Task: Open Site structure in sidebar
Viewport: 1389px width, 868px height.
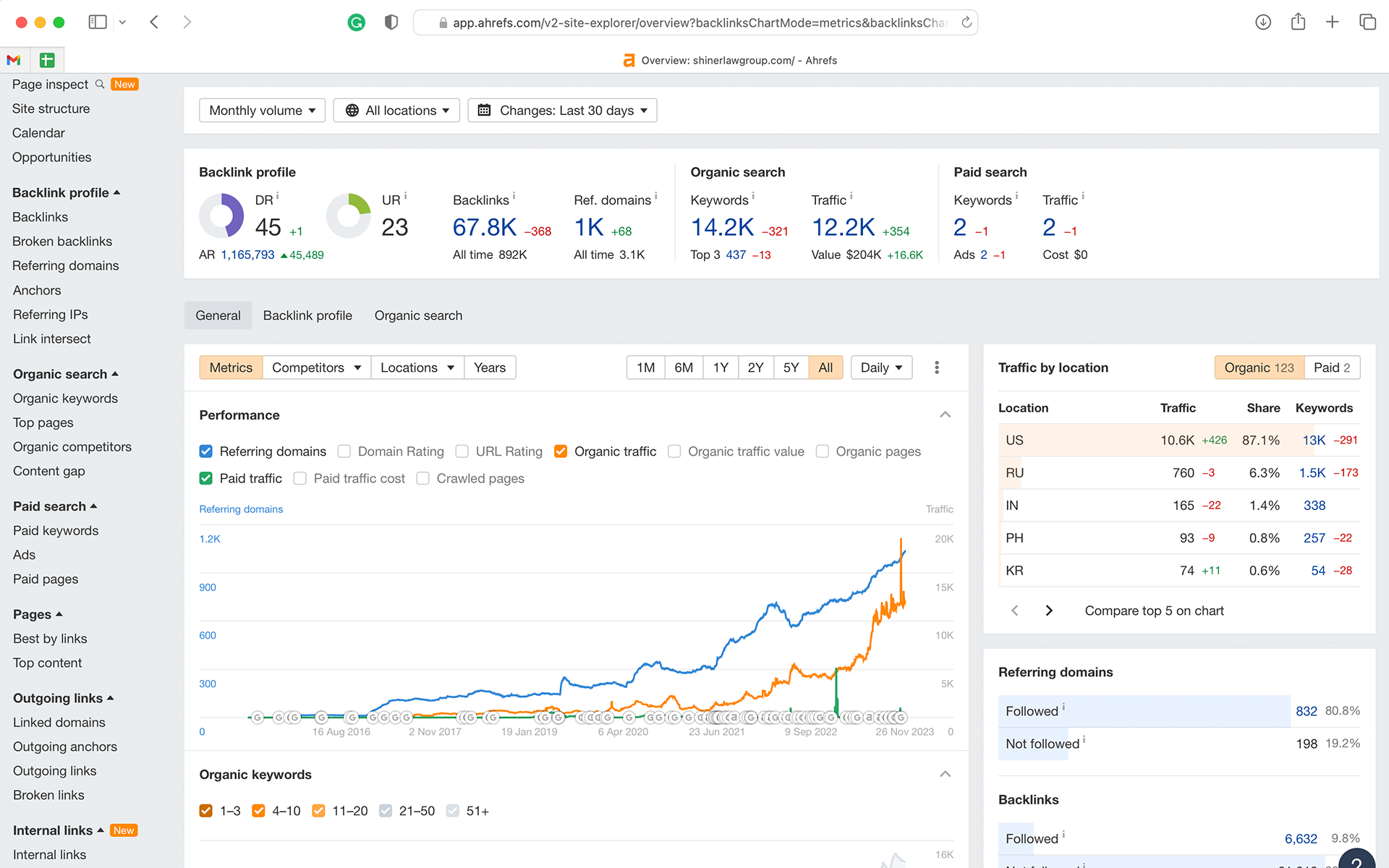Action: pyautogui.click(x=51, y=109)
